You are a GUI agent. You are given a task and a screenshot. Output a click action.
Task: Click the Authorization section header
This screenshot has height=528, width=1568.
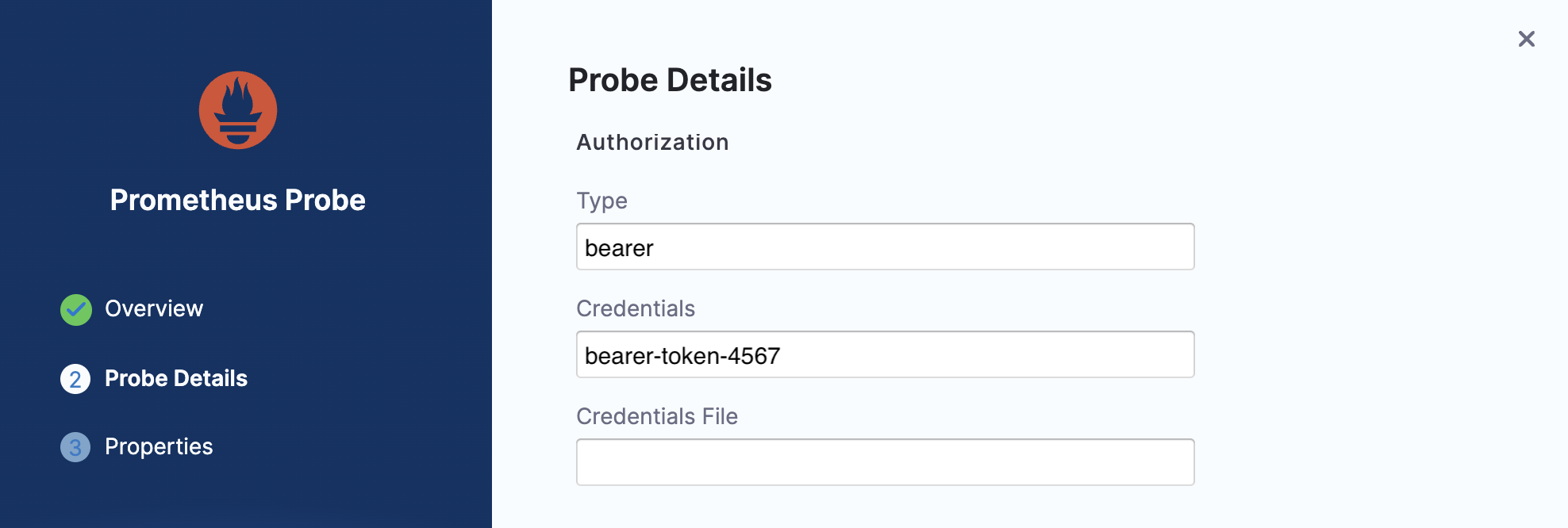click(x=652, y=143)
